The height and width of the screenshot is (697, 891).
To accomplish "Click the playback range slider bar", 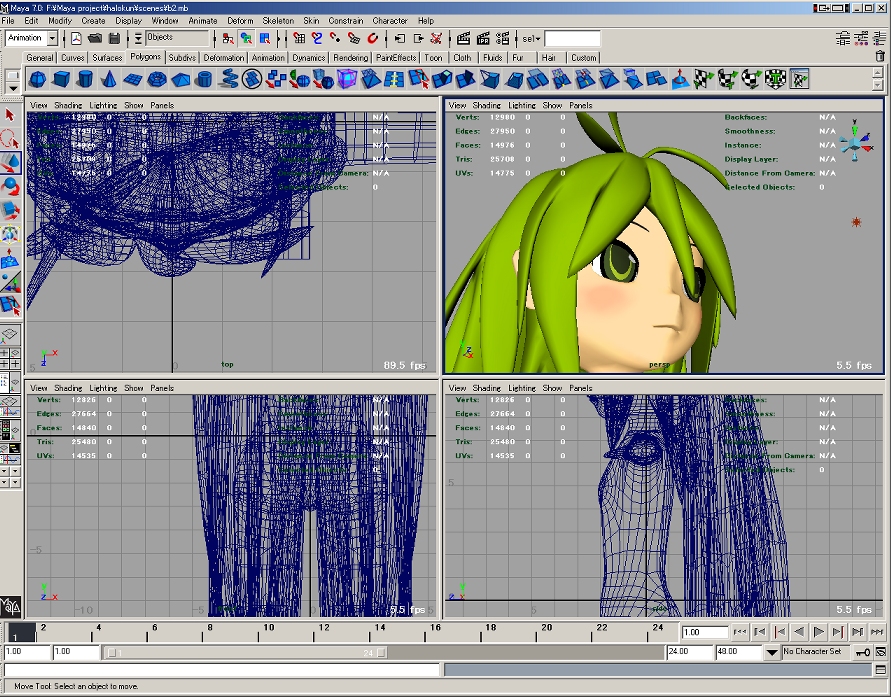I will (245, 652).
